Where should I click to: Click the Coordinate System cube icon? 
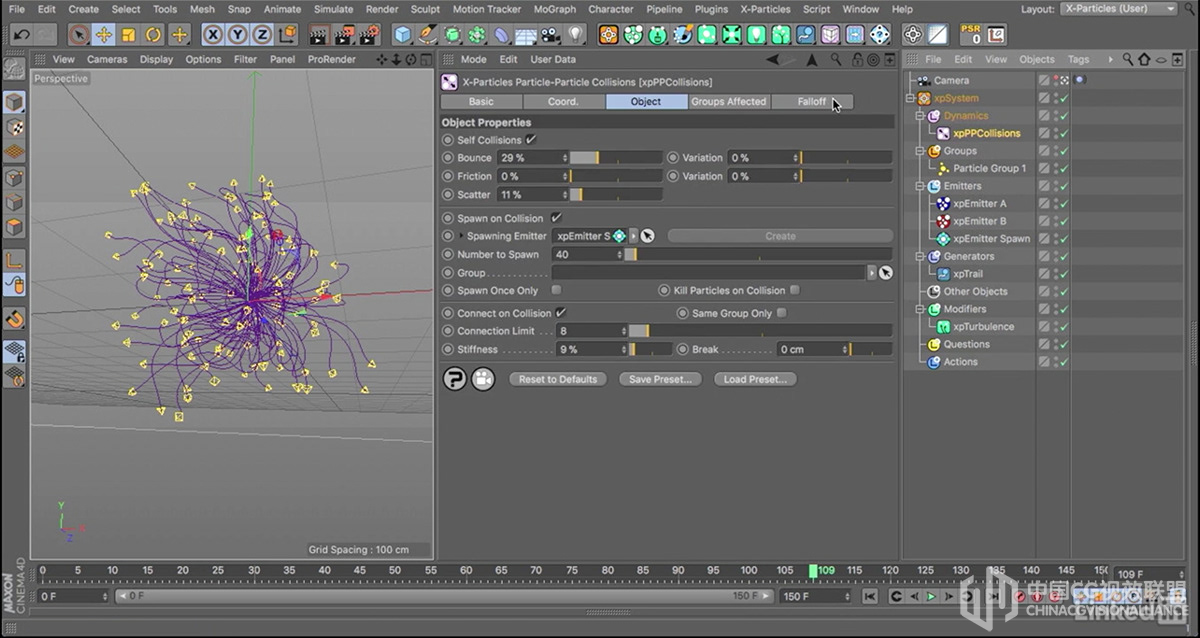(x=286, y=35)
